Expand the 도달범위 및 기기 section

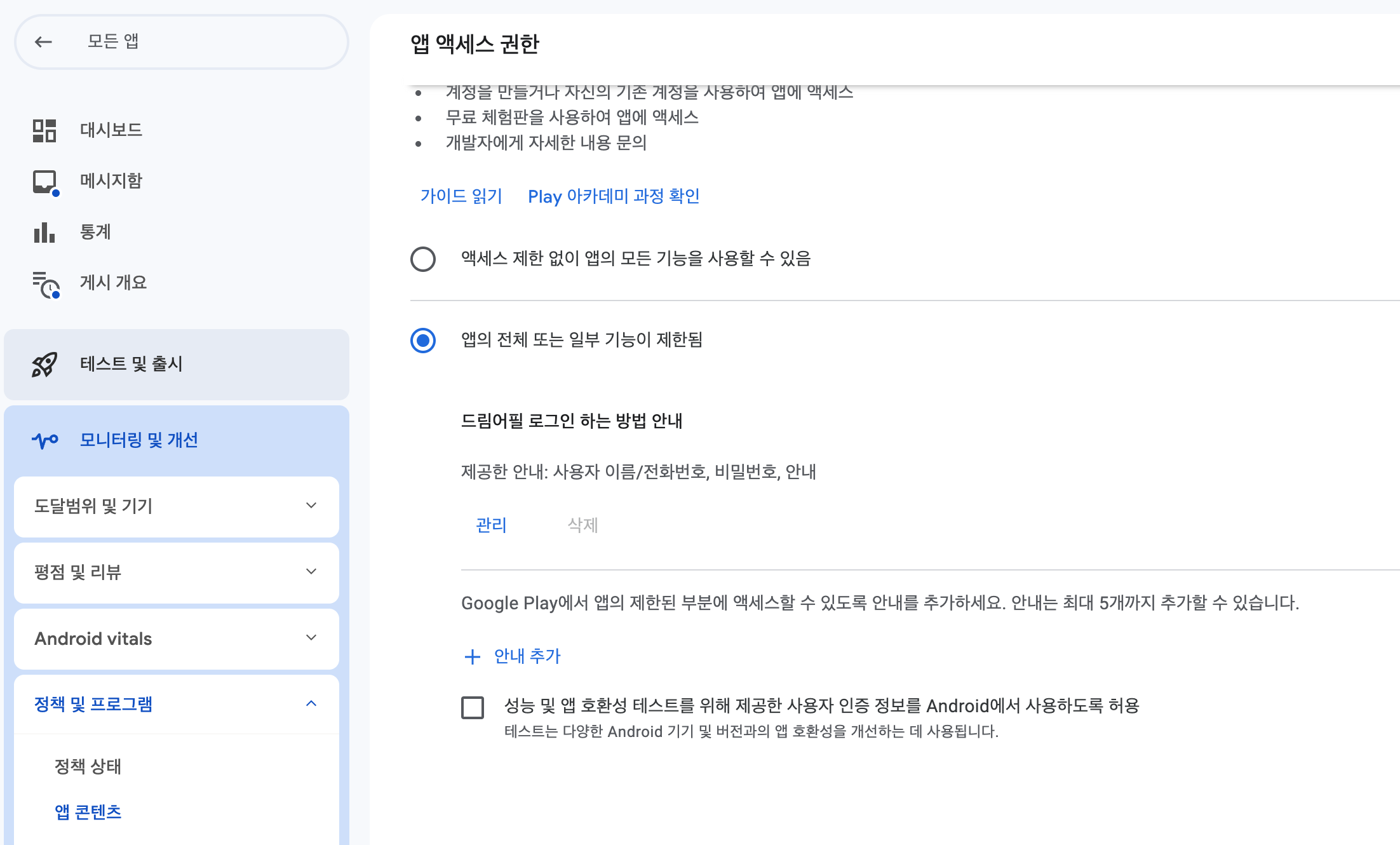coord(311,506)
